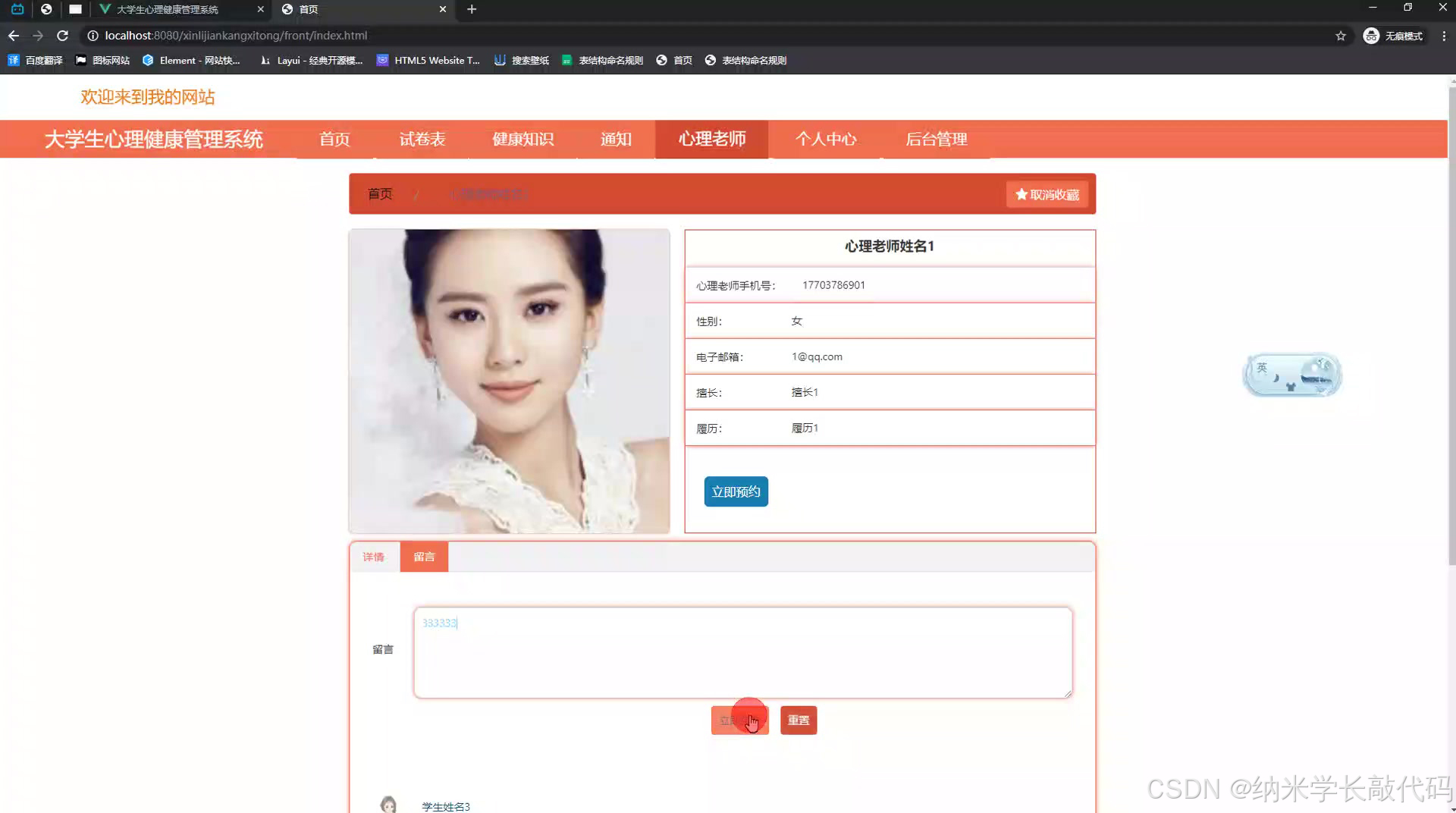Viewport: 1456px width, 813px height.
Task: Click the 学生姓名3 commenter avatar
Action: pos(388,805)
